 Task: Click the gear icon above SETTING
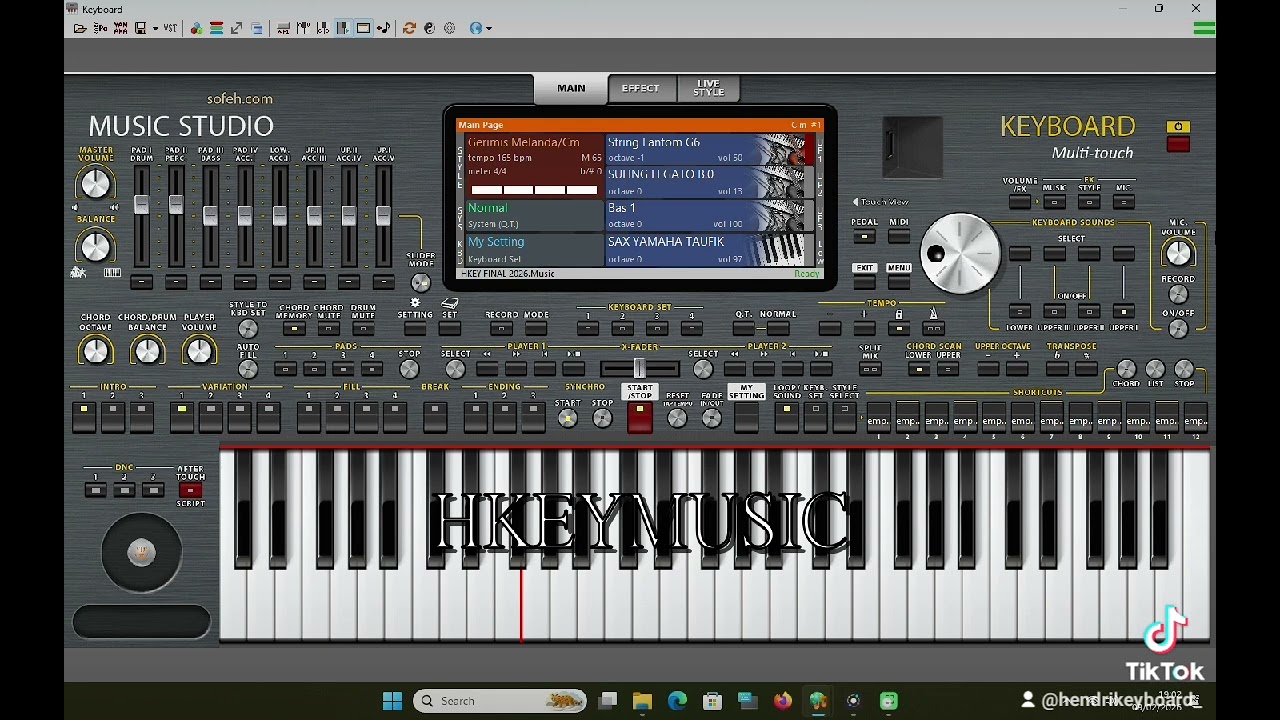pos(415,302)
